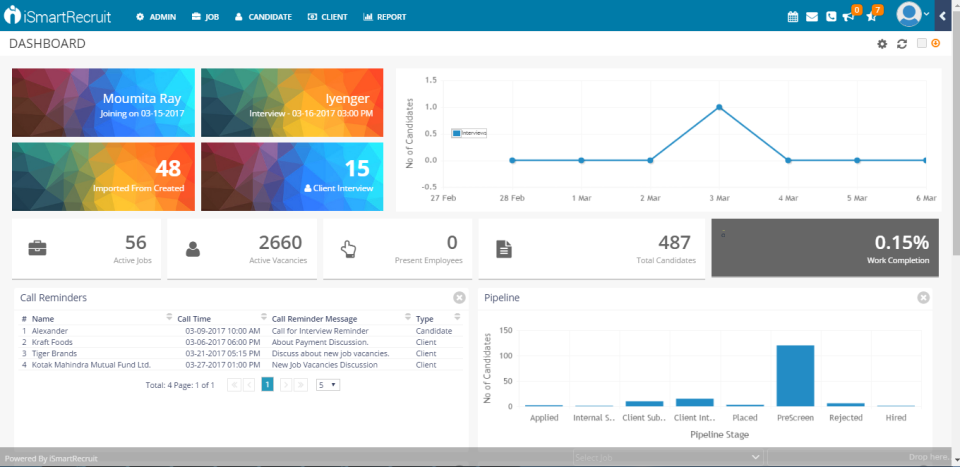The height and width of the screenshot is (467, 960).
Task: Click the phone call icon in header
Action: pyautogui.click(x=831, y=17)
